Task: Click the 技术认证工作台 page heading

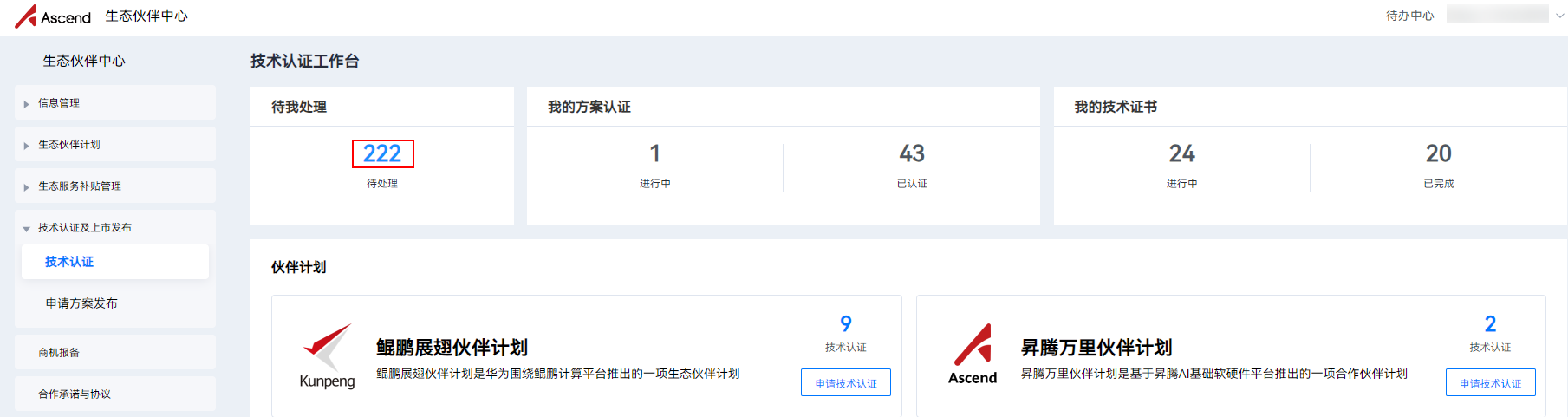Action: click(304, 61)
